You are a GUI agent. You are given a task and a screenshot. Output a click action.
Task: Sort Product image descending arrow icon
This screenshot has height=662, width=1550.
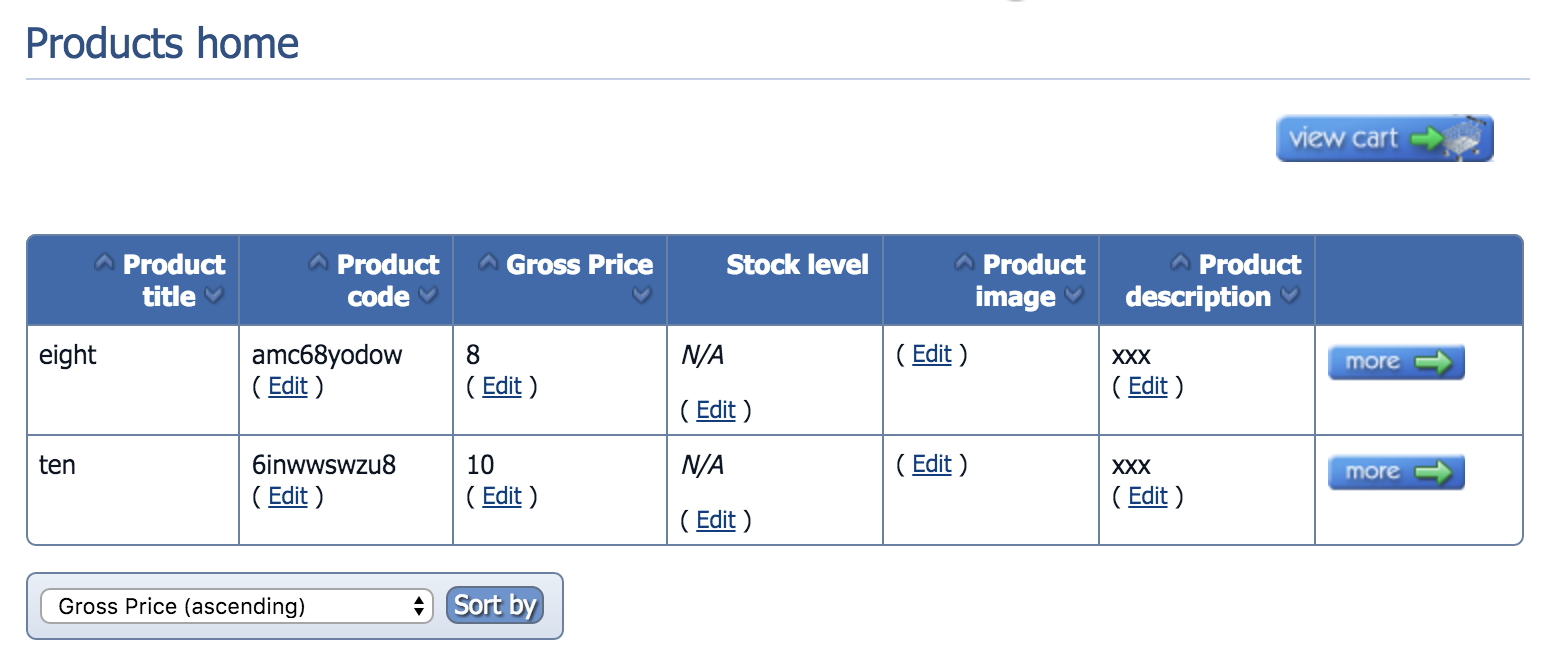point(1074,296)
